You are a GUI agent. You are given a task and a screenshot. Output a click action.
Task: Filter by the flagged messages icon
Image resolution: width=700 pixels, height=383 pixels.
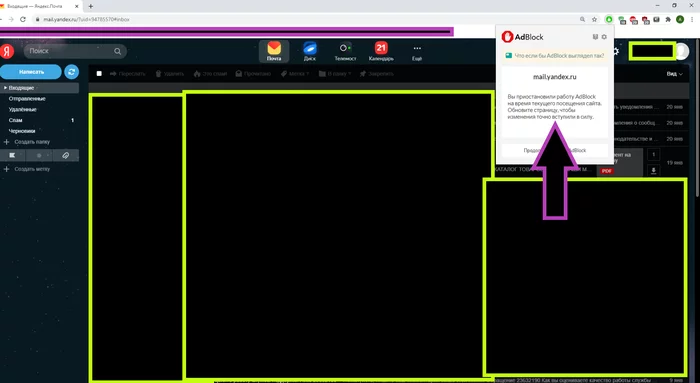[12, 155]
